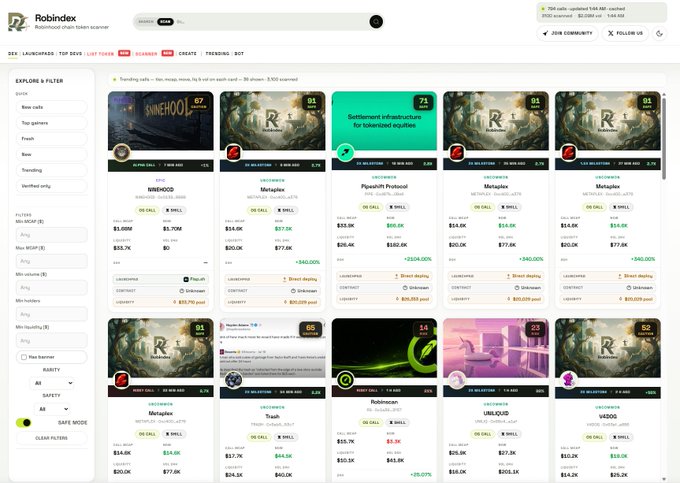Open the Bot nav item
The width and height of the screenshot is (680, 483).
click(239, 54)
